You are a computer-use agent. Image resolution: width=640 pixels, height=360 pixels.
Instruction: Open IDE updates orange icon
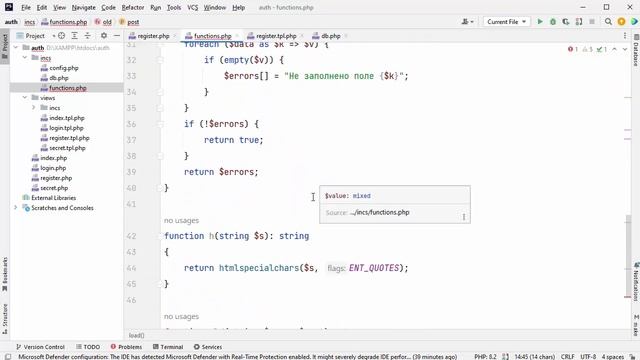pyautogui.click(x=621, y=22)
